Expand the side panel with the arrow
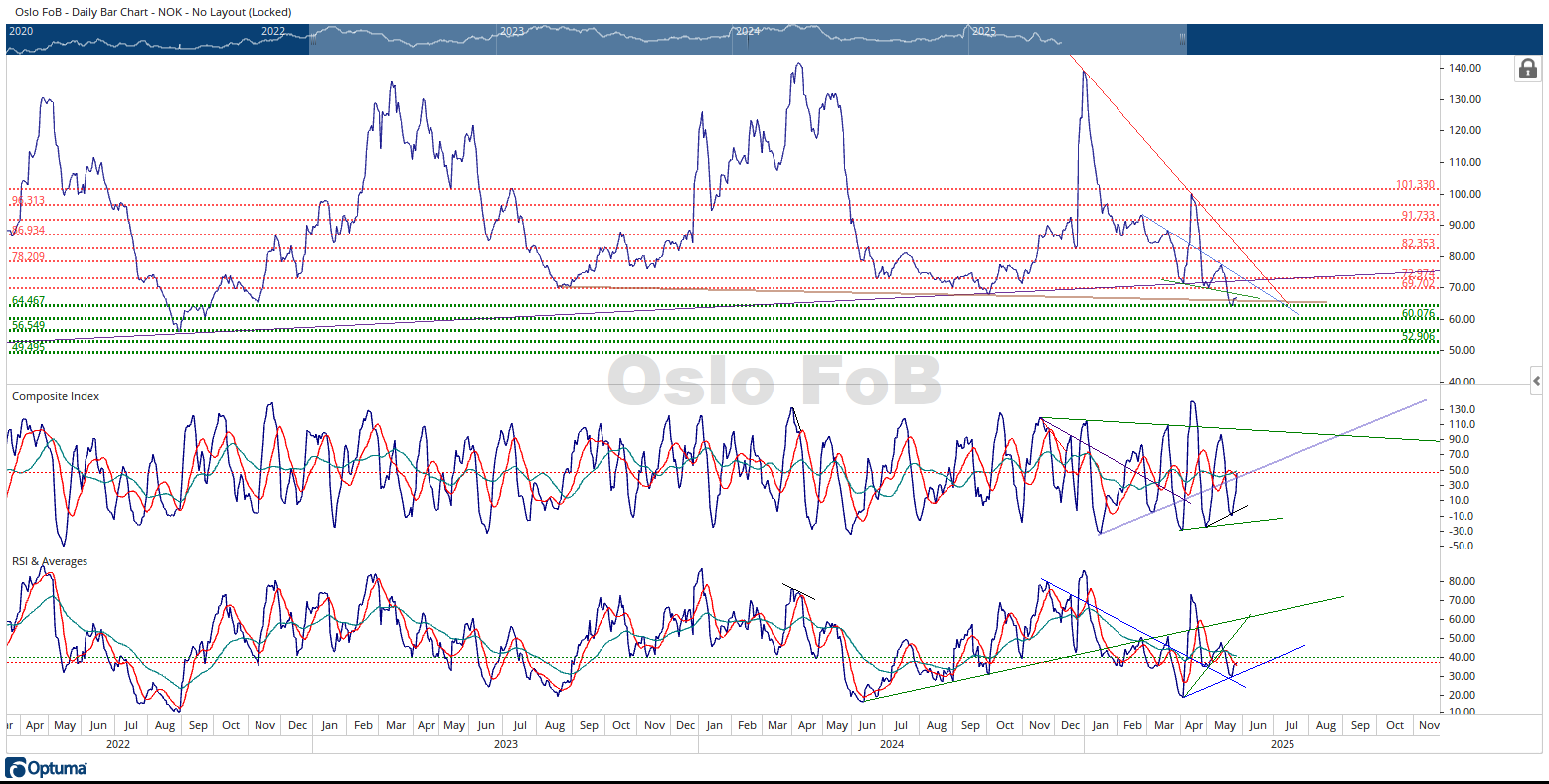The height and width of the screenshot is (784, 1549). tap(1537, 381)
